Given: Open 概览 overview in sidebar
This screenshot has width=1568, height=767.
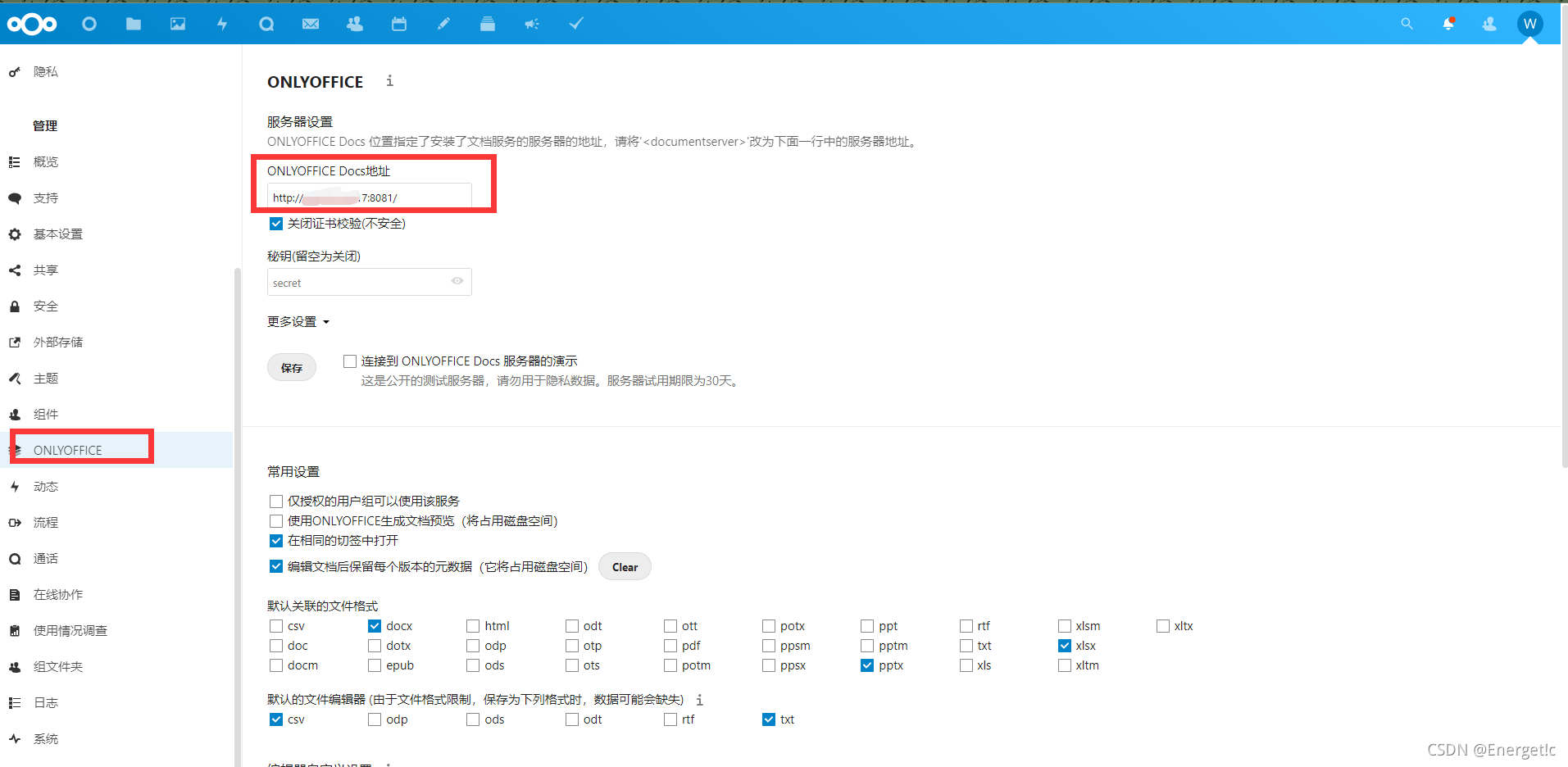Looking at the screenshot, I should coord(46,162).
